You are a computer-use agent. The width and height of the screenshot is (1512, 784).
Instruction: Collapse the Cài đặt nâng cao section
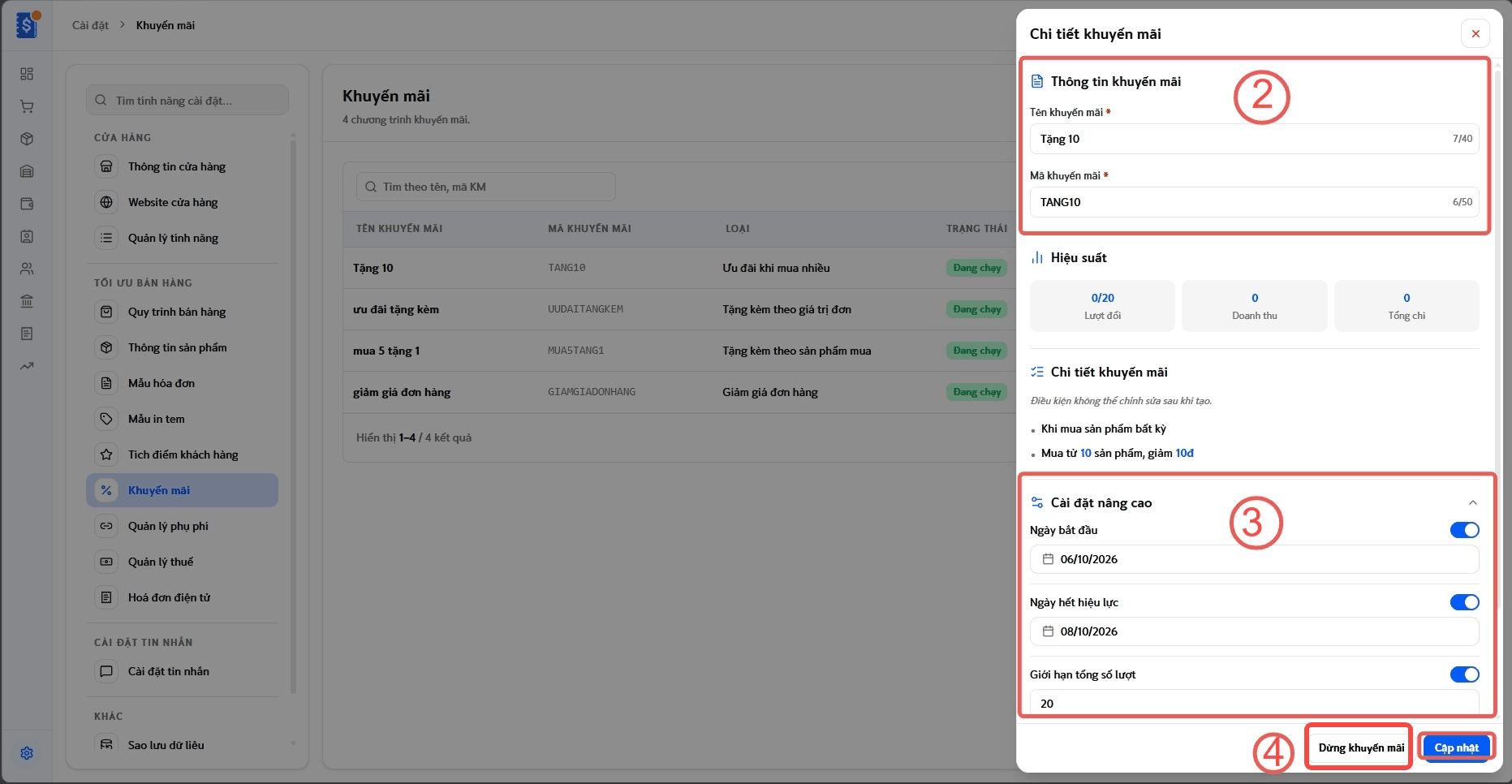point(1472,503)
